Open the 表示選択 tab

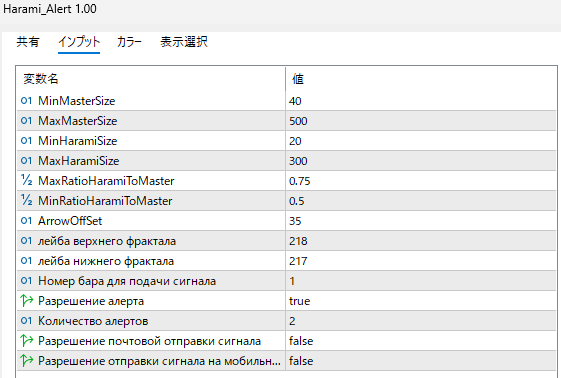click(184, 42)
